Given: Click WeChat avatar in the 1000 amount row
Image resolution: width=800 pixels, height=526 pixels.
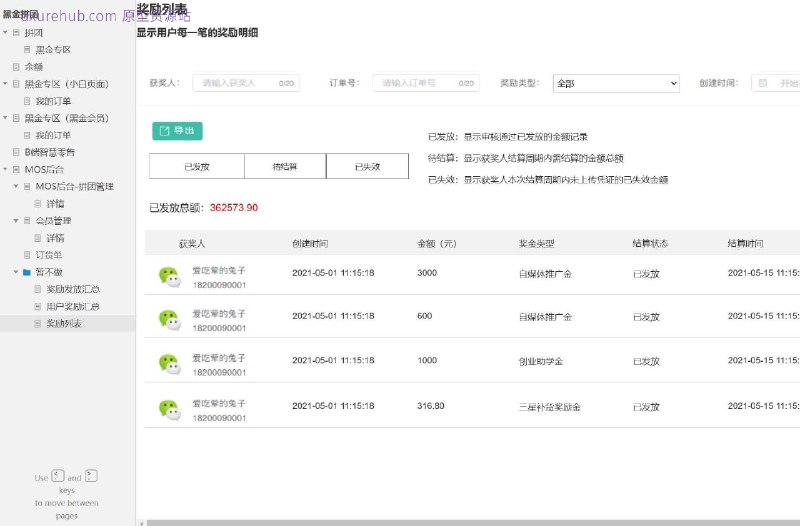Looking at the screenshot, I should pos(169,364).
